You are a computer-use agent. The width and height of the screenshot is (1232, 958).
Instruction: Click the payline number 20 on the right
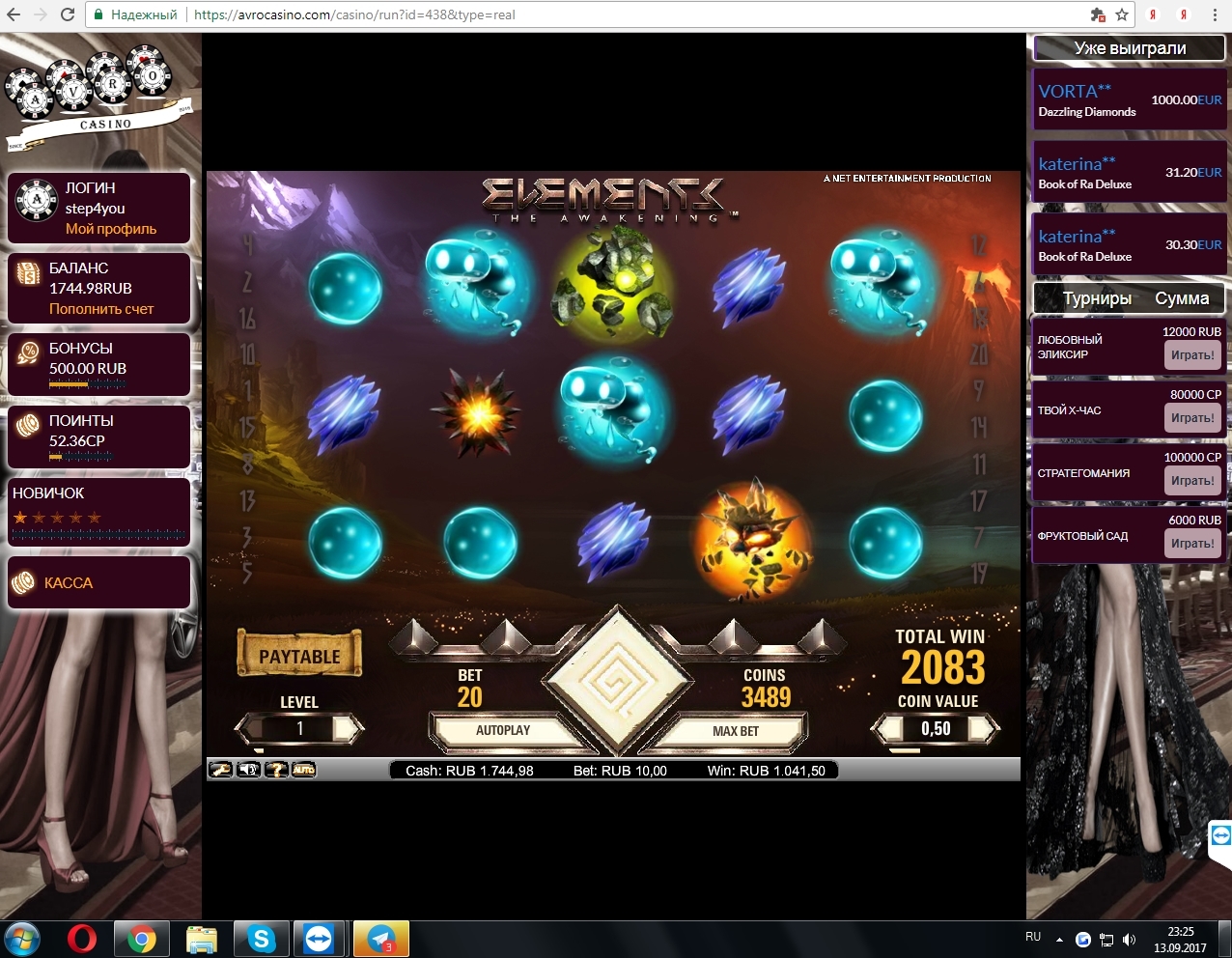click(979, 354)
